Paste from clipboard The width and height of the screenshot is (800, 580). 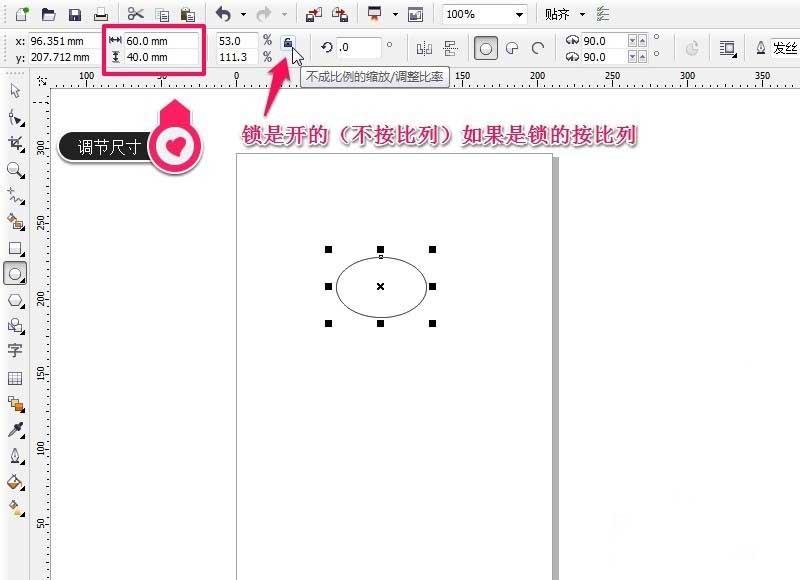coord(188,15)
